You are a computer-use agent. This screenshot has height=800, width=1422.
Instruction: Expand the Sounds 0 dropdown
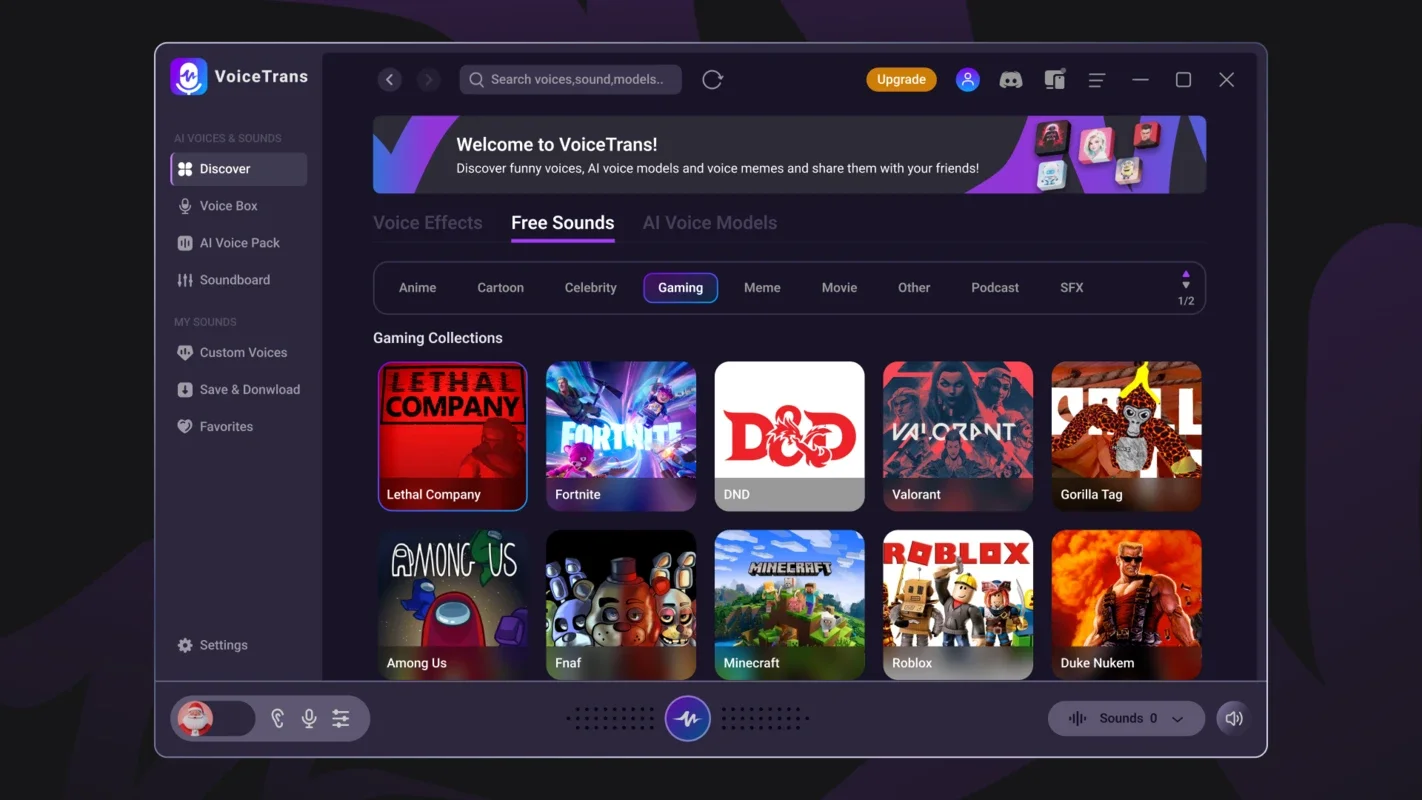pos(1126,718)
